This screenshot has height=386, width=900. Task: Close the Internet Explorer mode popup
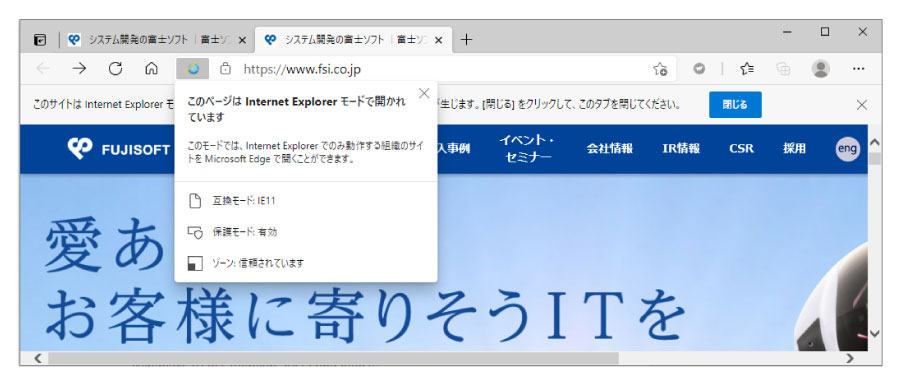pyautogui.click(x=424, y=94)
